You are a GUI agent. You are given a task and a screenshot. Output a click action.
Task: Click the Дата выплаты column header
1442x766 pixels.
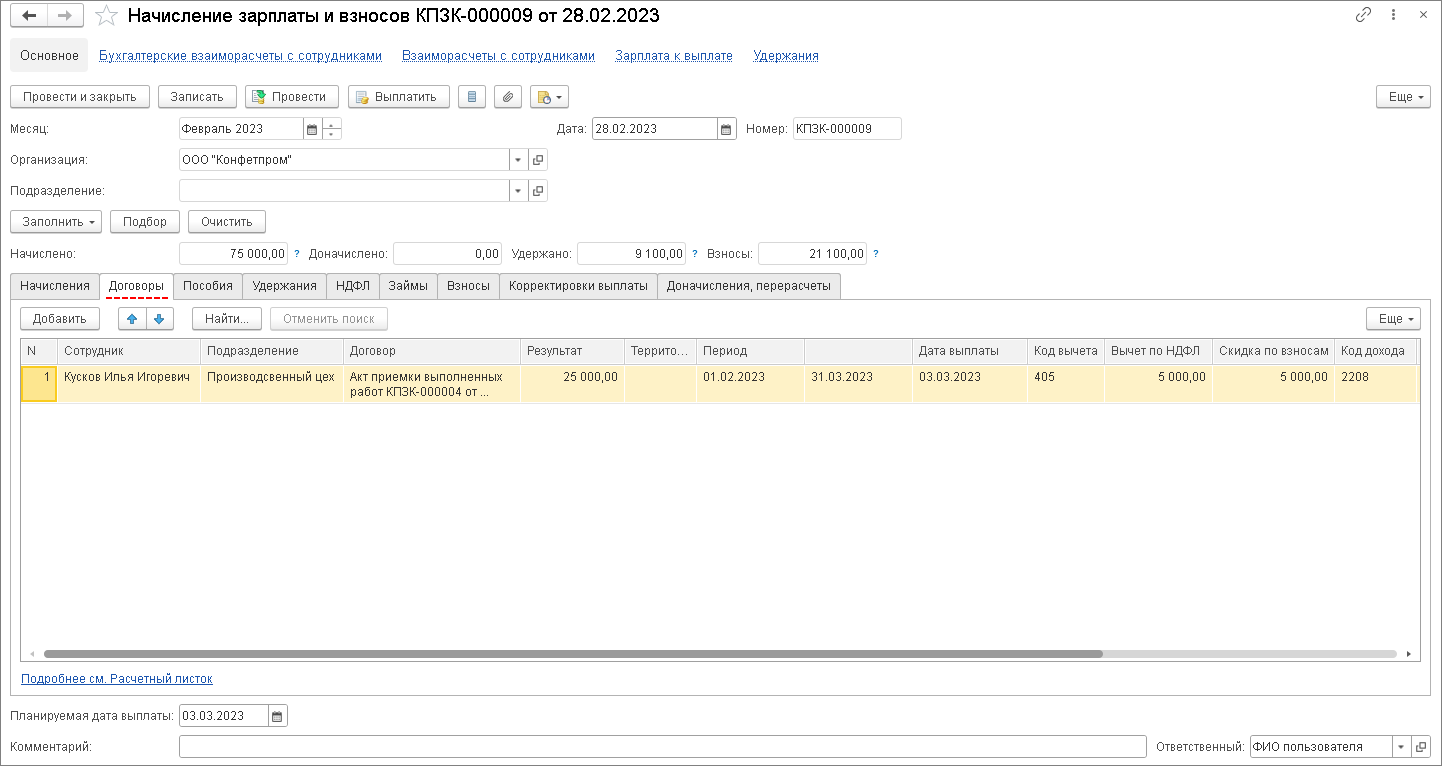click(969, 351)
